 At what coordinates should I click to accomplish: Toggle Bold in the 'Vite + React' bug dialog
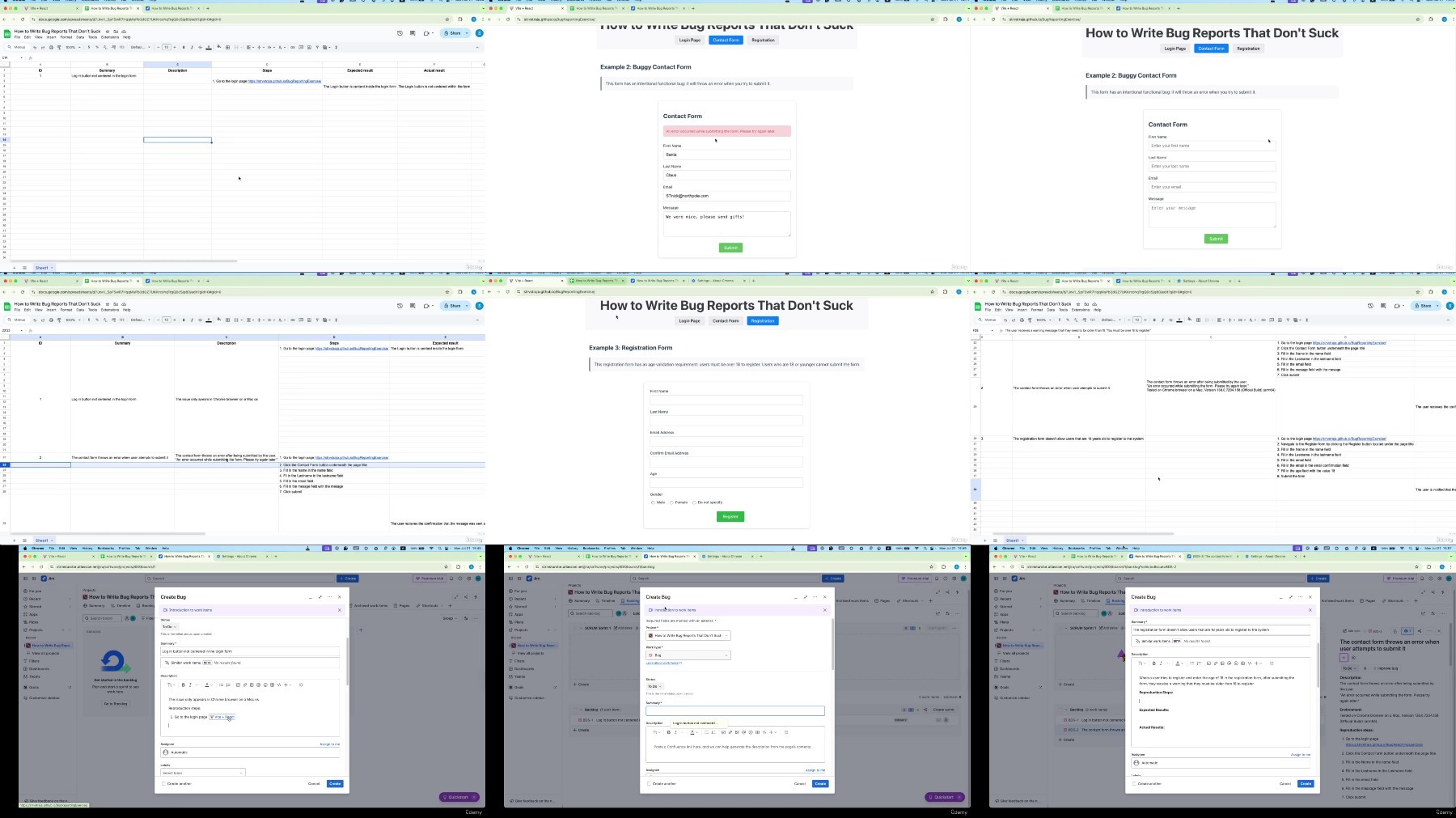(x=184, y=684)
